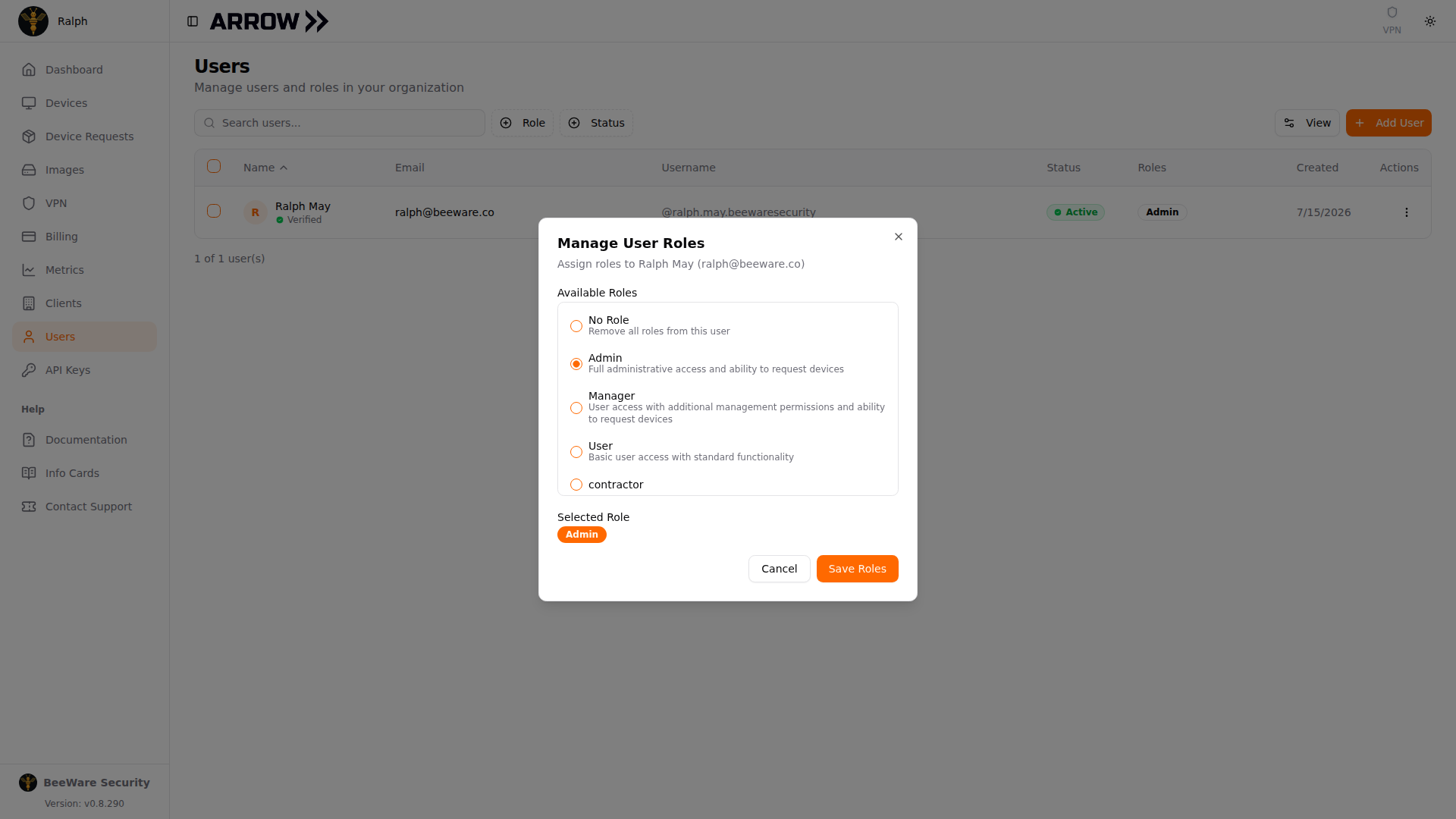This screenshot has width=1456, height=819.
Task: Sort table by Name column header
Action: click(x=265, y=168)
